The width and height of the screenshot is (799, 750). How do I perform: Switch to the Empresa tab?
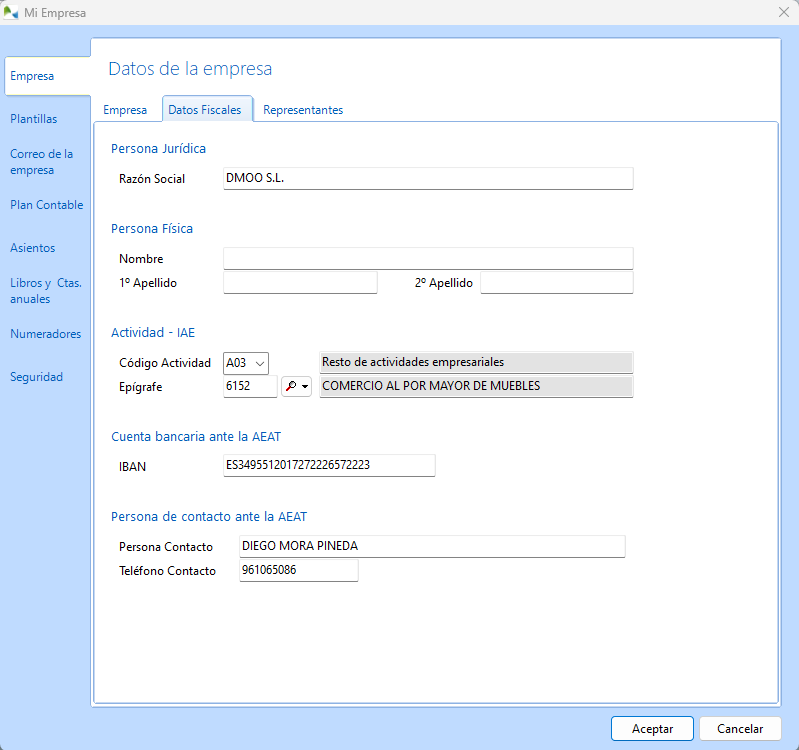coord(125,110)
